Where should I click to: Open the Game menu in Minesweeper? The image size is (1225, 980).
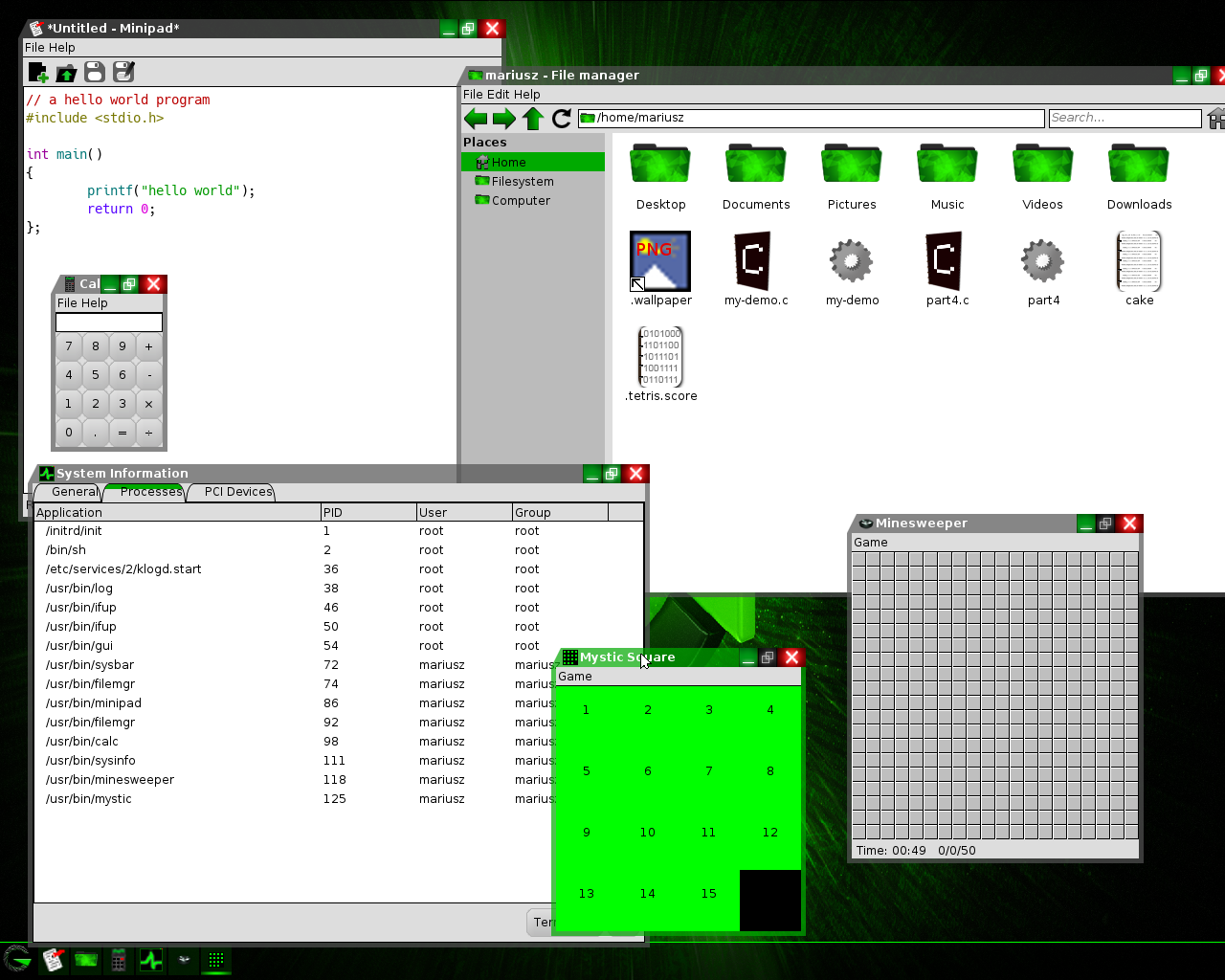click(870, 543)
